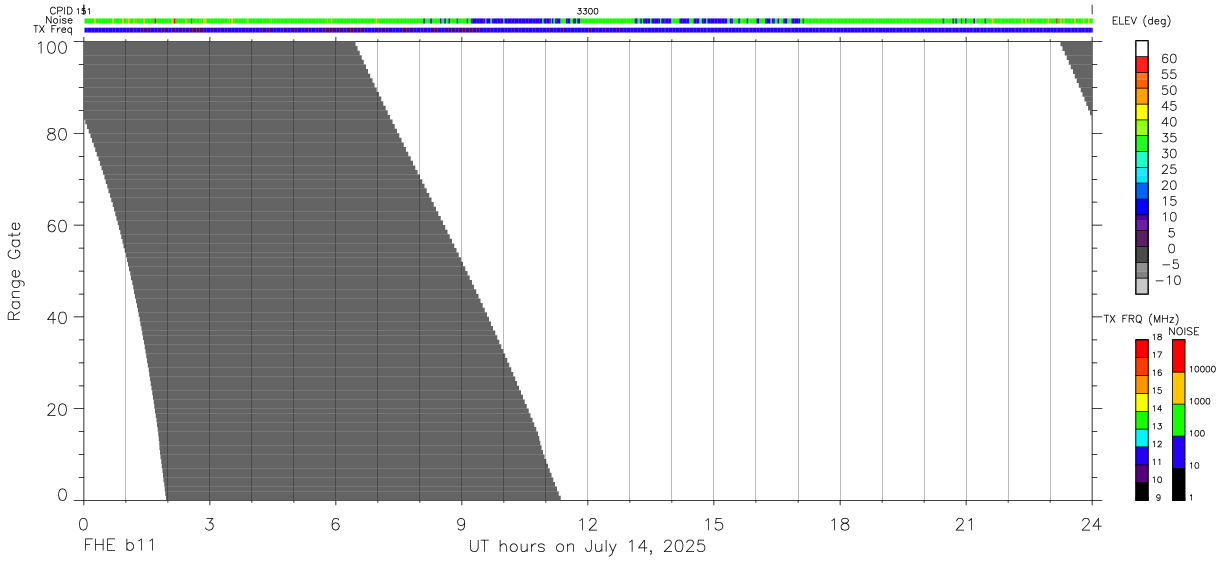Click TX FRQ legend value '9'
Image resolution: width=1228 pixels, height=567 pixels.
[1157, 498]
